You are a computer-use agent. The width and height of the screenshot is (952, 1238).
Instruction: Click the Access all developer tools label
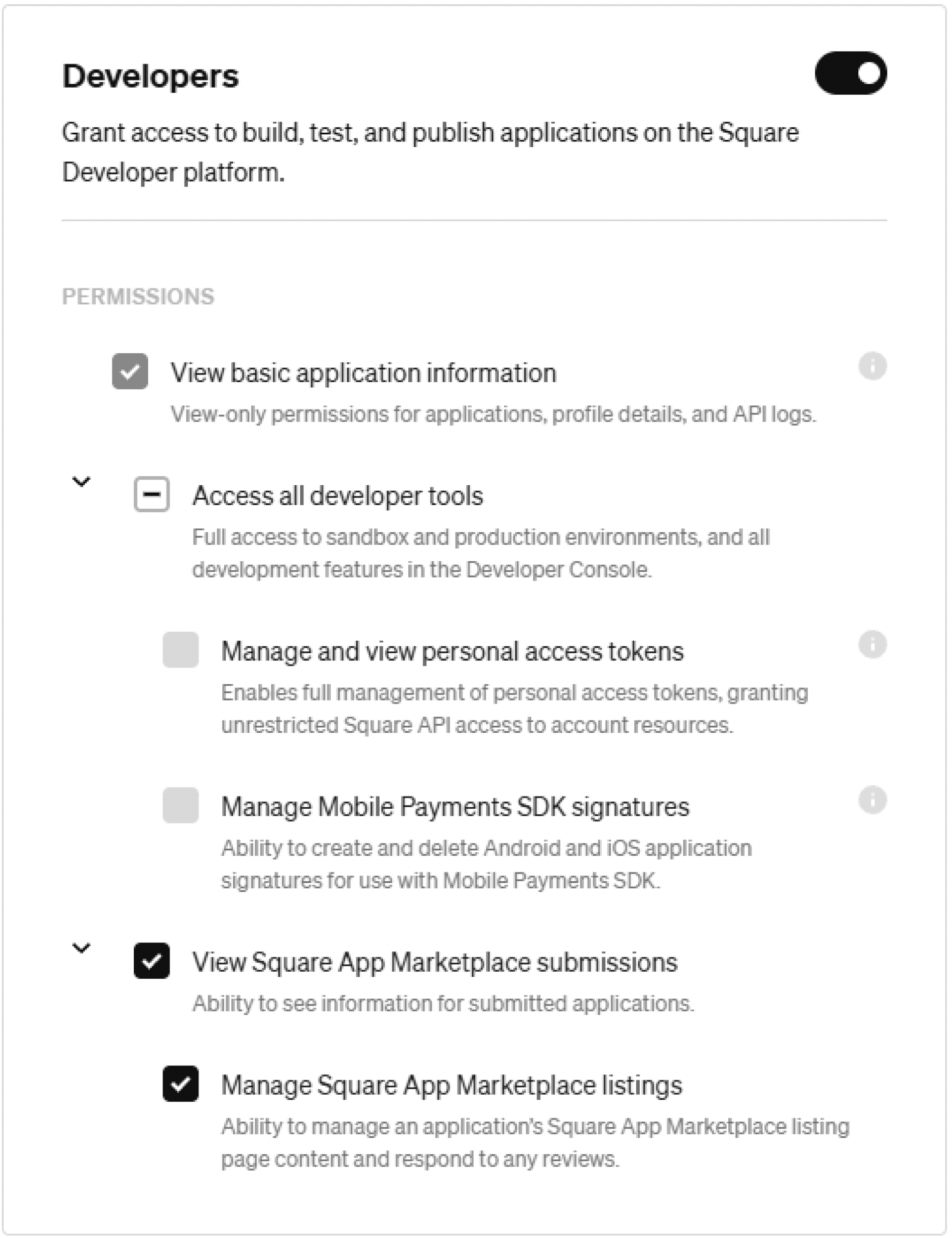(x=338, y=496)
